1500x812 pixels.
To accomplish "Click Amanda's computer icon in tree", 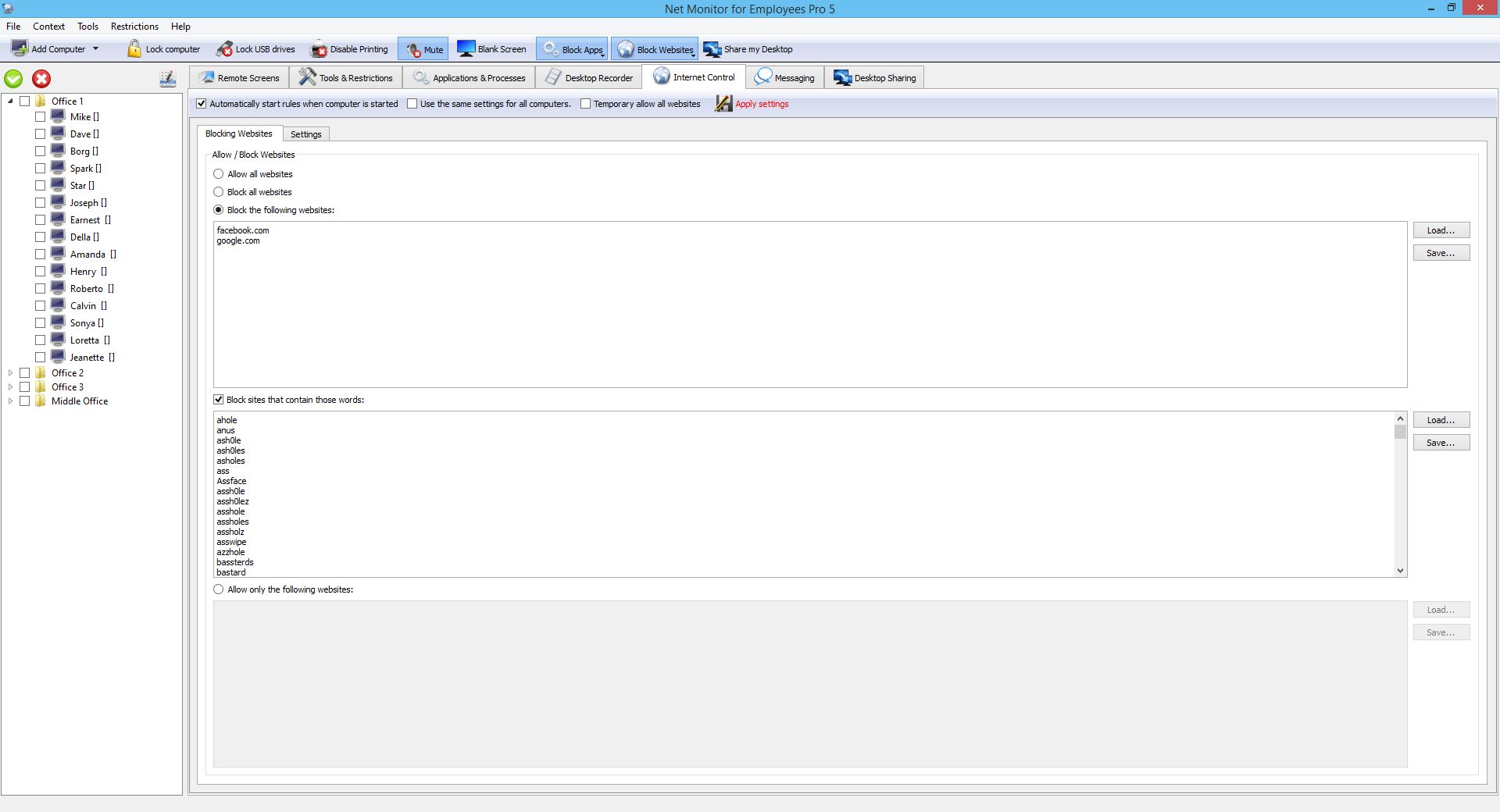I will coord(58,254).
